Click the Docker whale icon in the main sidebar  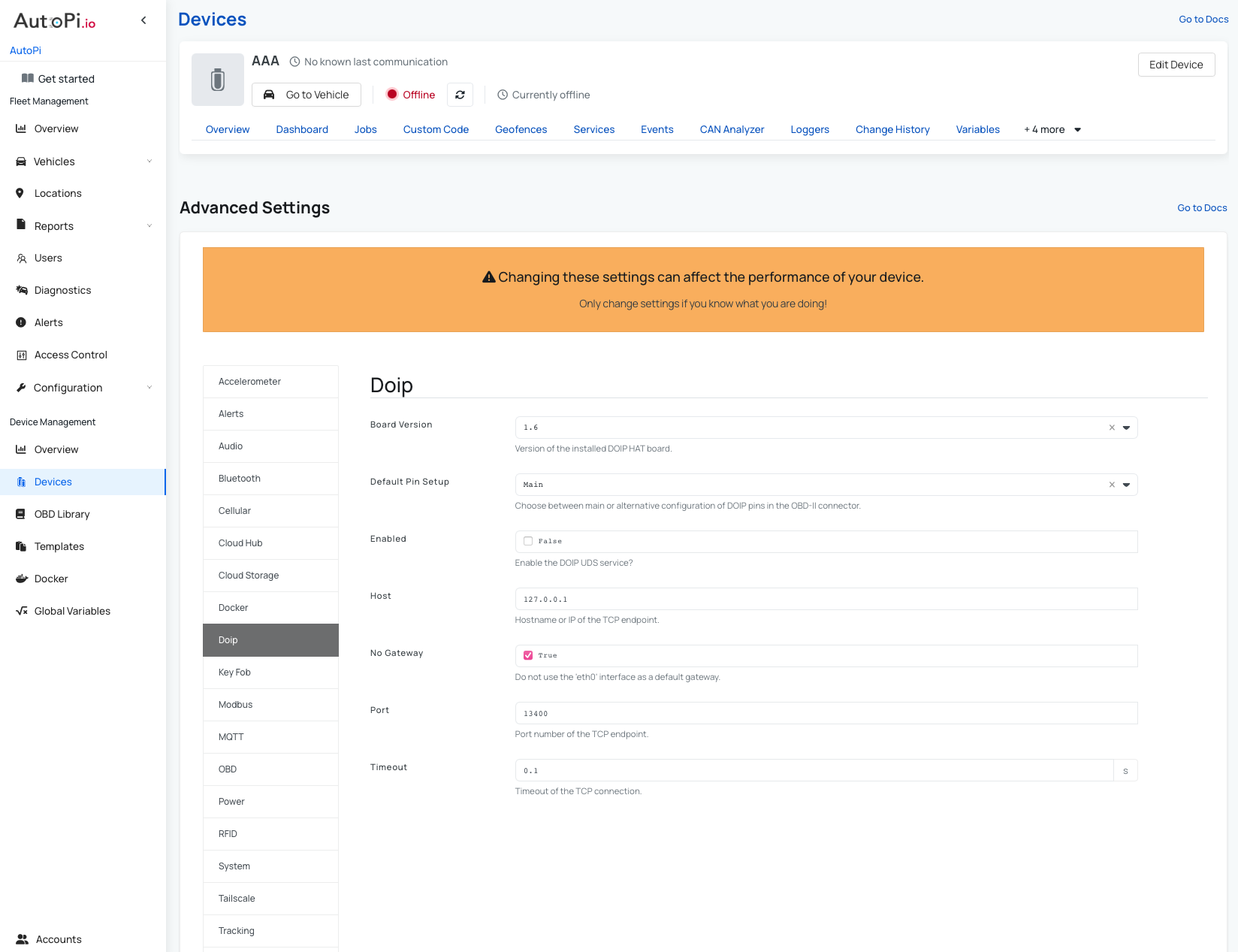click(x=22, y=579)
